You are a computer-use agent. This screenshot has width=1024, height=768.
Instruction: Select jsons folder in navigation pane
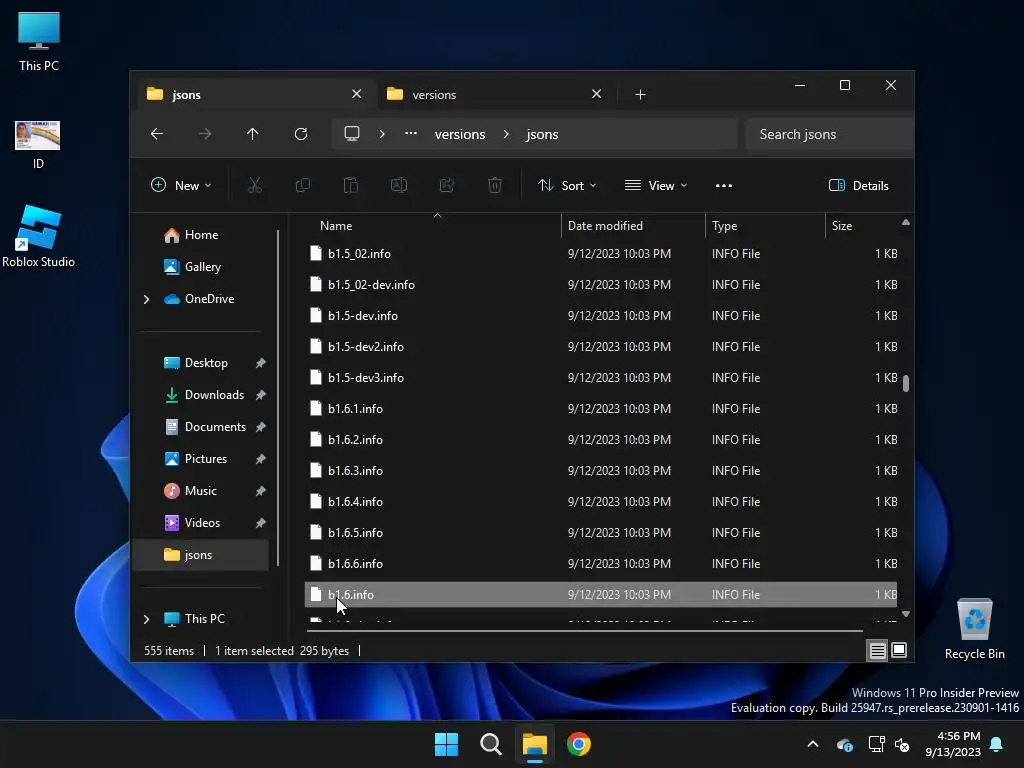(x=200, y=555)
